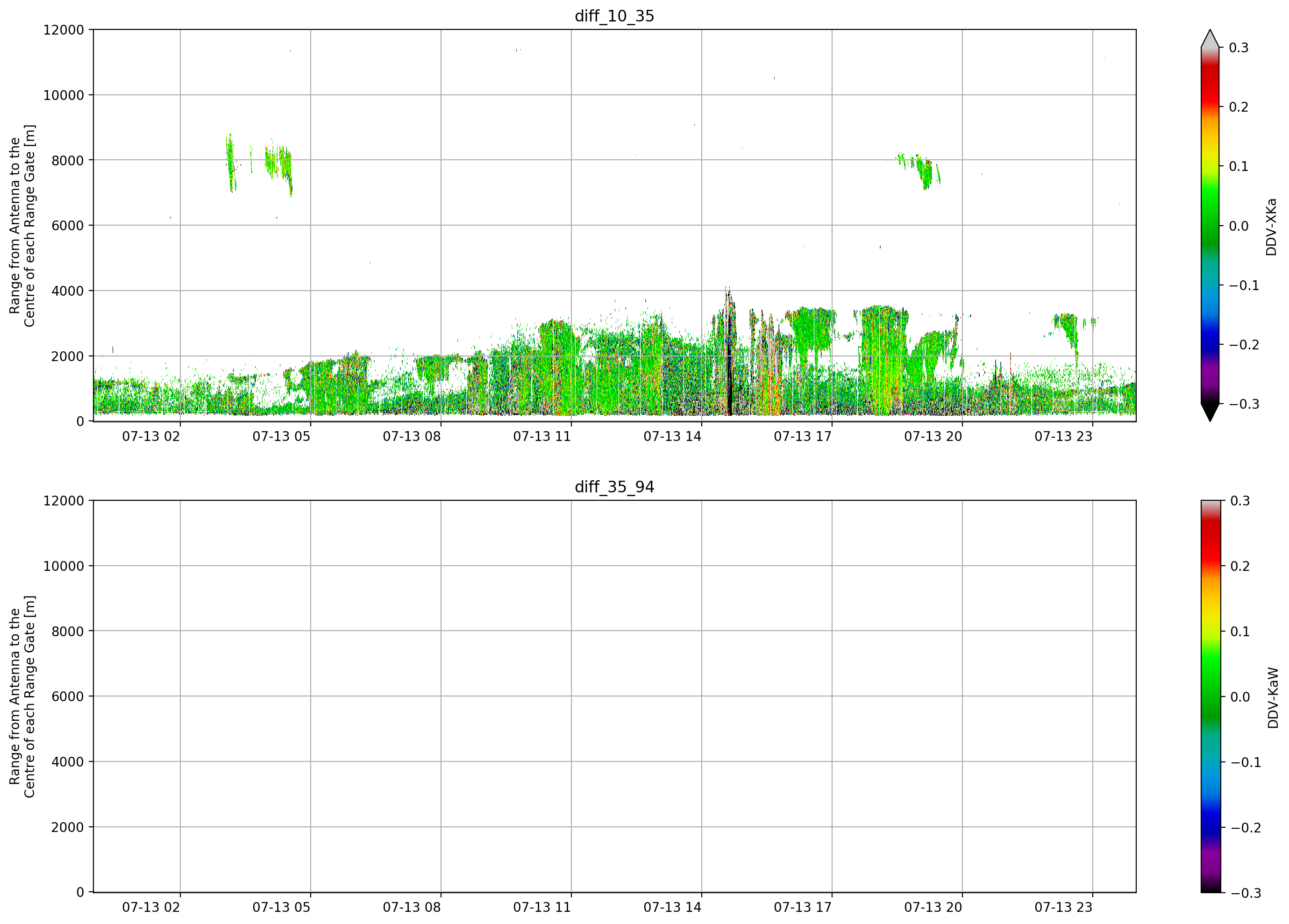Click the 0.2 tick on DDV-KaW colorbar
The width and height of the screenshot is (1289, 924).
[x=1240, y=566]
